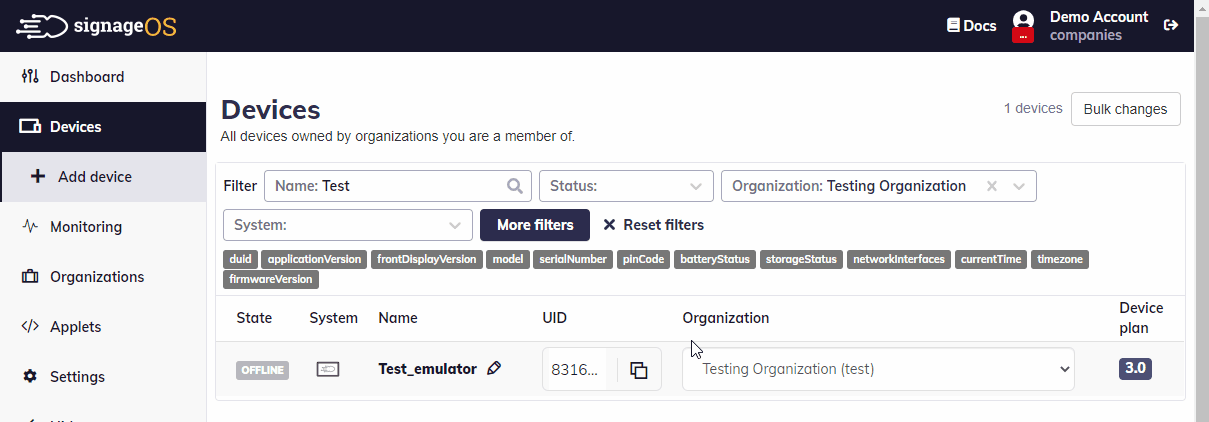Screen dimensions: 1209x422
Task: Toggle the firmwareVersion column tag
Action: (x=272, y=280)
